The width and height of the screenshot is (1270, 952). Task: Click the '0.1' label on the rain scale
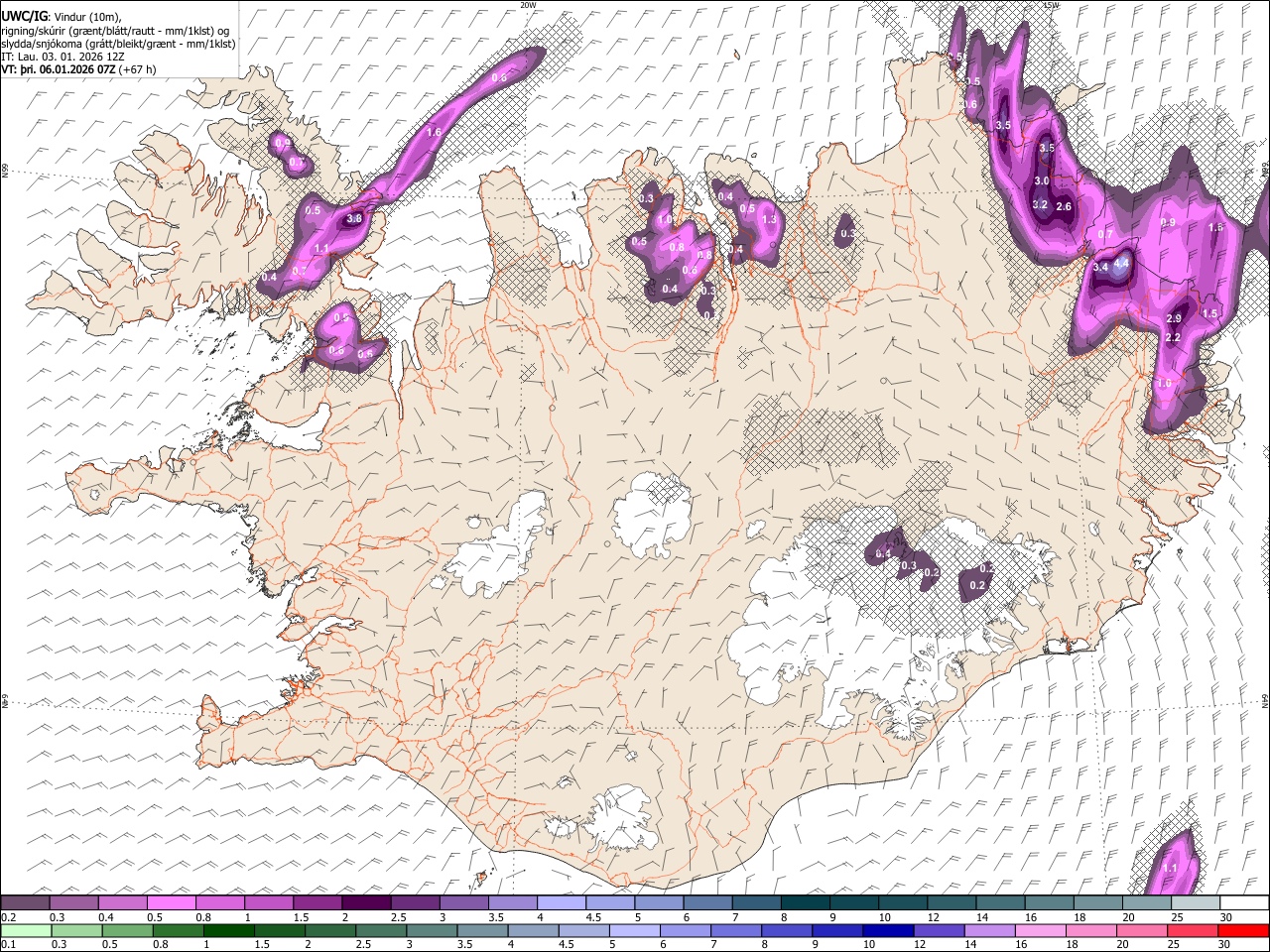(x=8, y=945)
